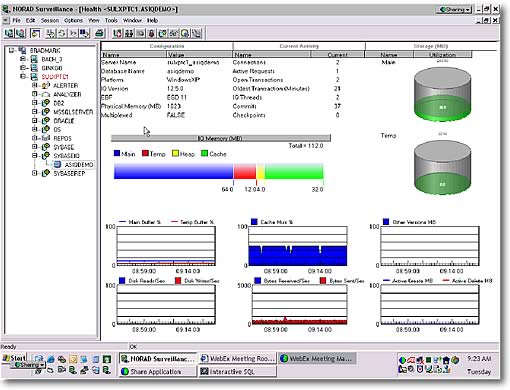Click the toolbar icon showing two people figures
This screenshot has width=510, height=390.
tap(129, 33)
